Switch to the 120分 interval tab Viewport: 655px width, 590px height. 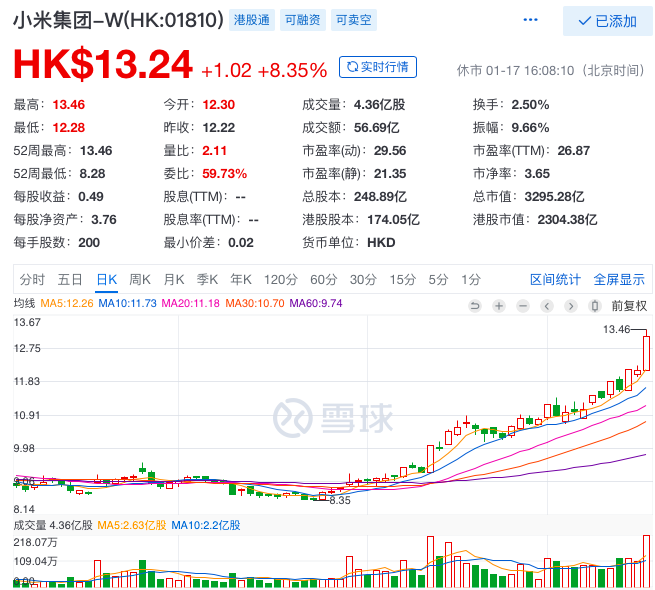point(281,279)
